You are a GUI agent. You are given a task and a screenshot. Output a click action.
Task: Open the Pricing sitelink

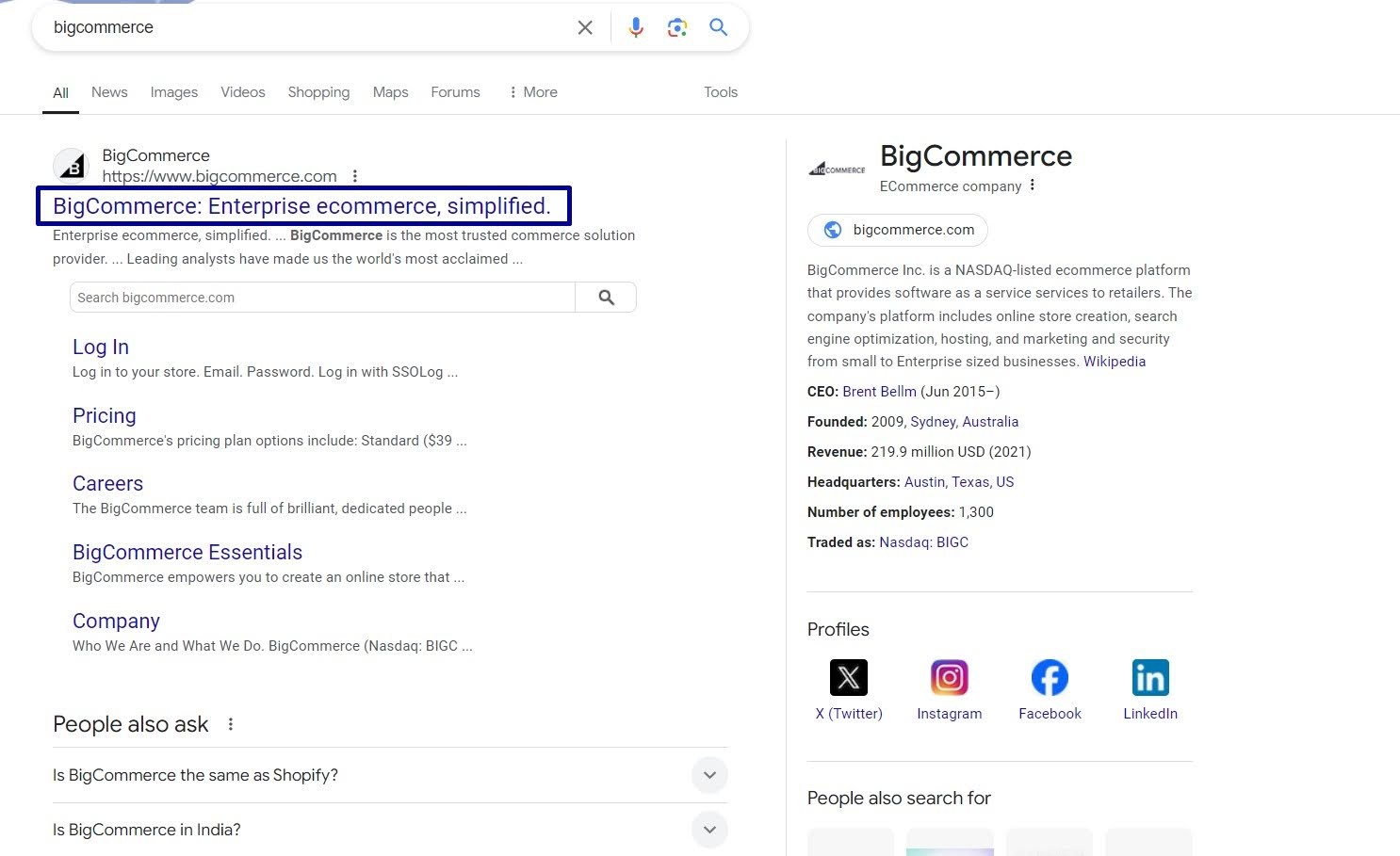coord(105,416)
